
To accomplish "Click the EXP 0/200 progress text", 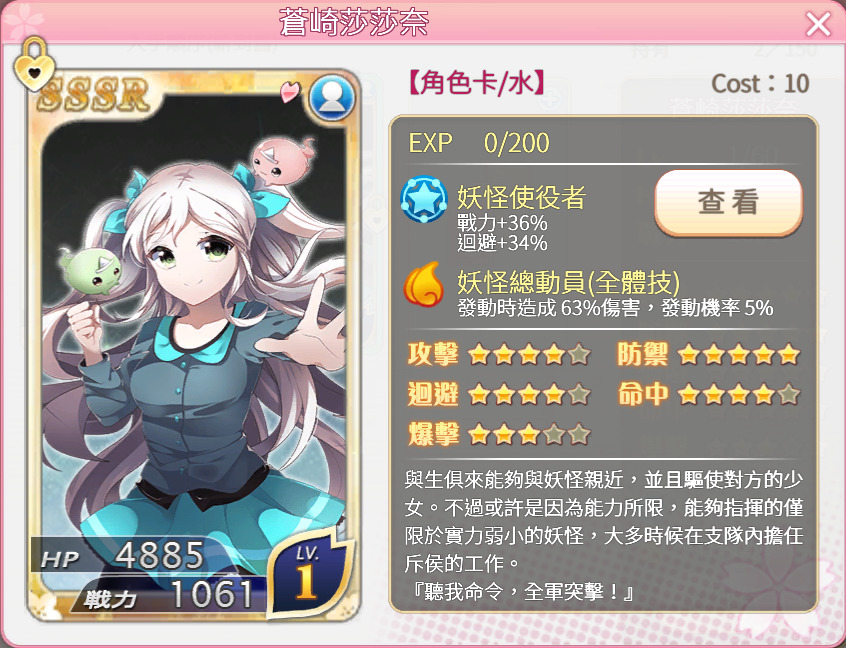I will 479,143.
